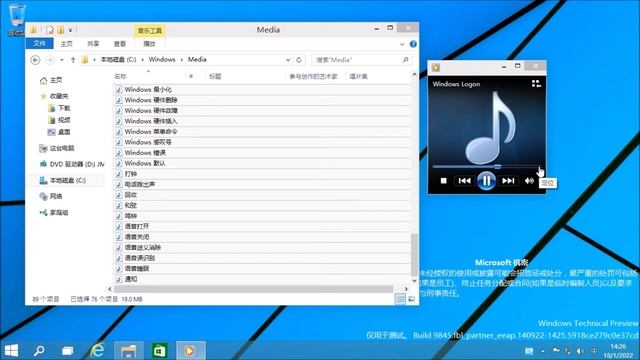
Task: Click New folder icon in quick access toolbar
Action: coord(60,30)
